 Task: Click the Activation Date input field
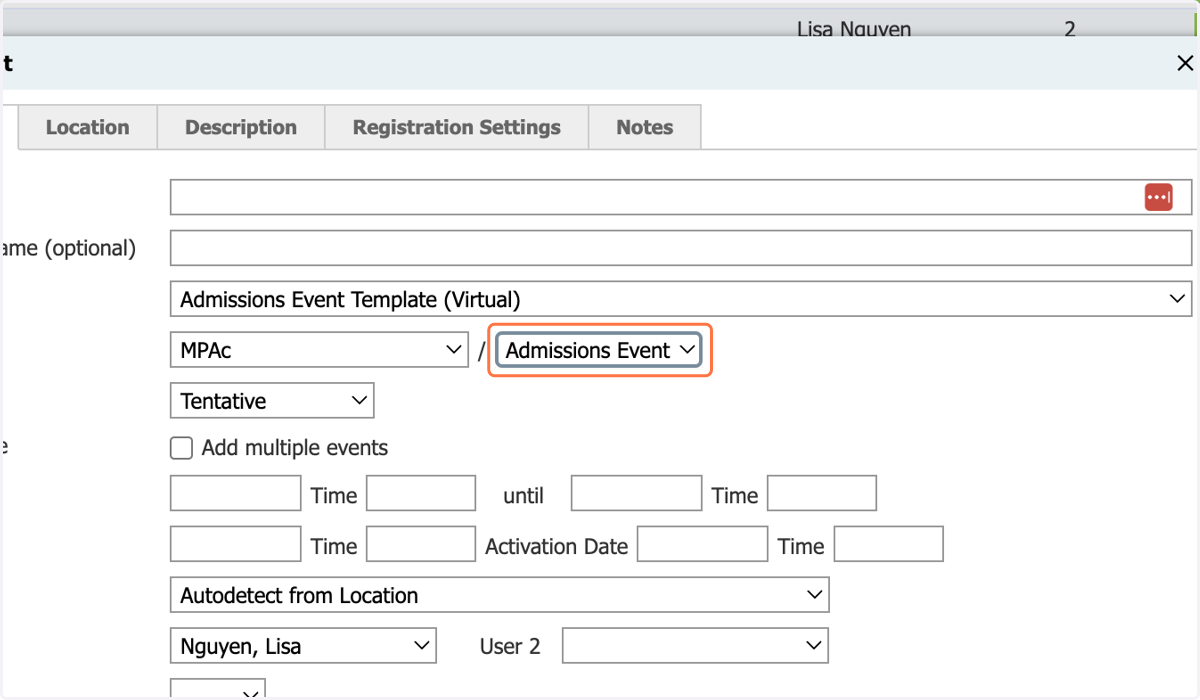[702, 544]
